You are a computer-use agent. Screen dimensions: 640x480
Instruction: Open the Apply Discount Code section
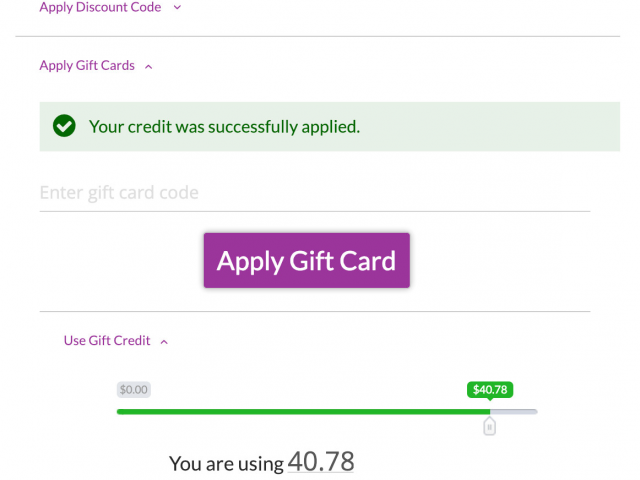click(x=100, y=7)
